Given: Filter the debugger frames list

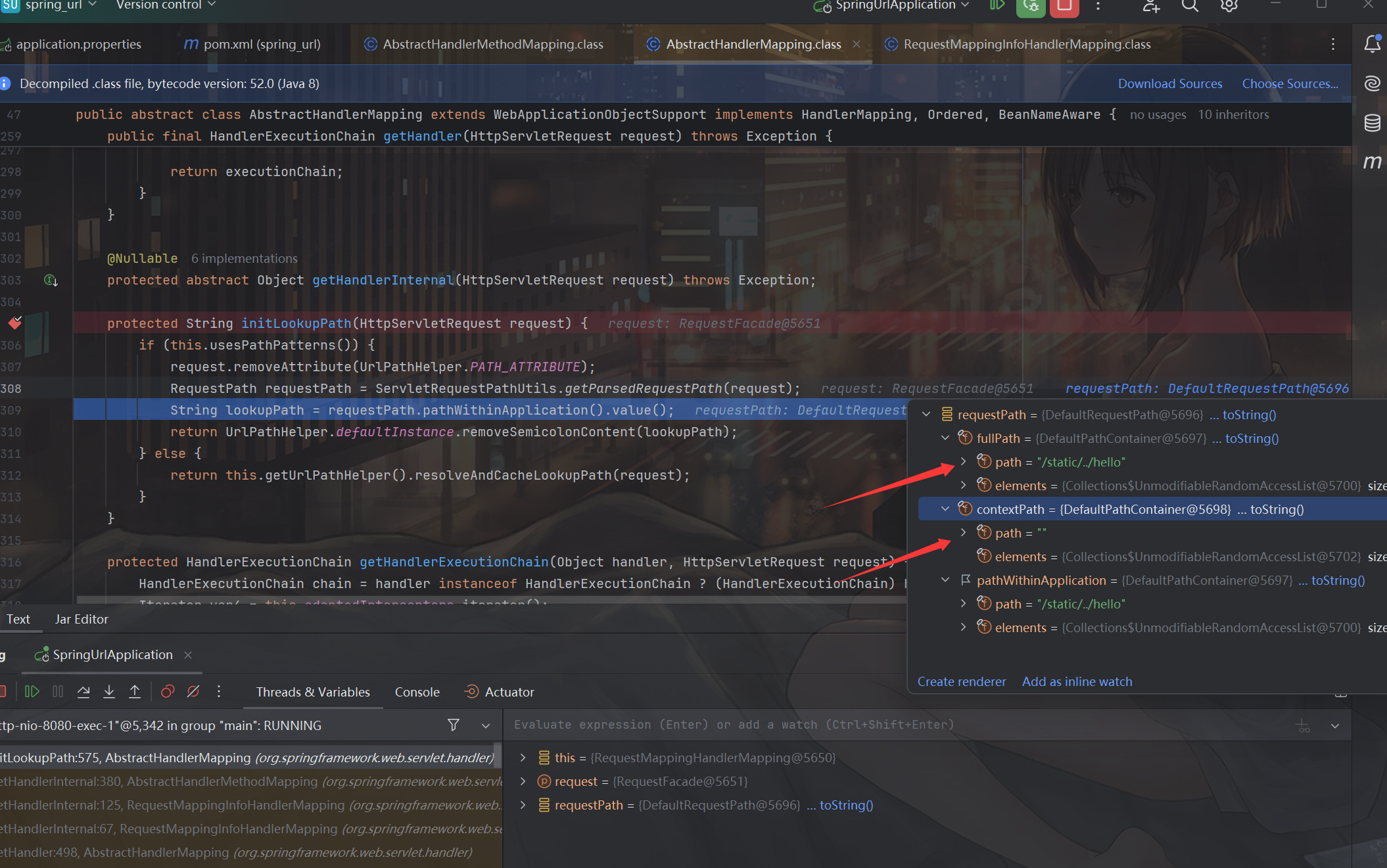Looking at the screenshot, I should click(453, 725).
